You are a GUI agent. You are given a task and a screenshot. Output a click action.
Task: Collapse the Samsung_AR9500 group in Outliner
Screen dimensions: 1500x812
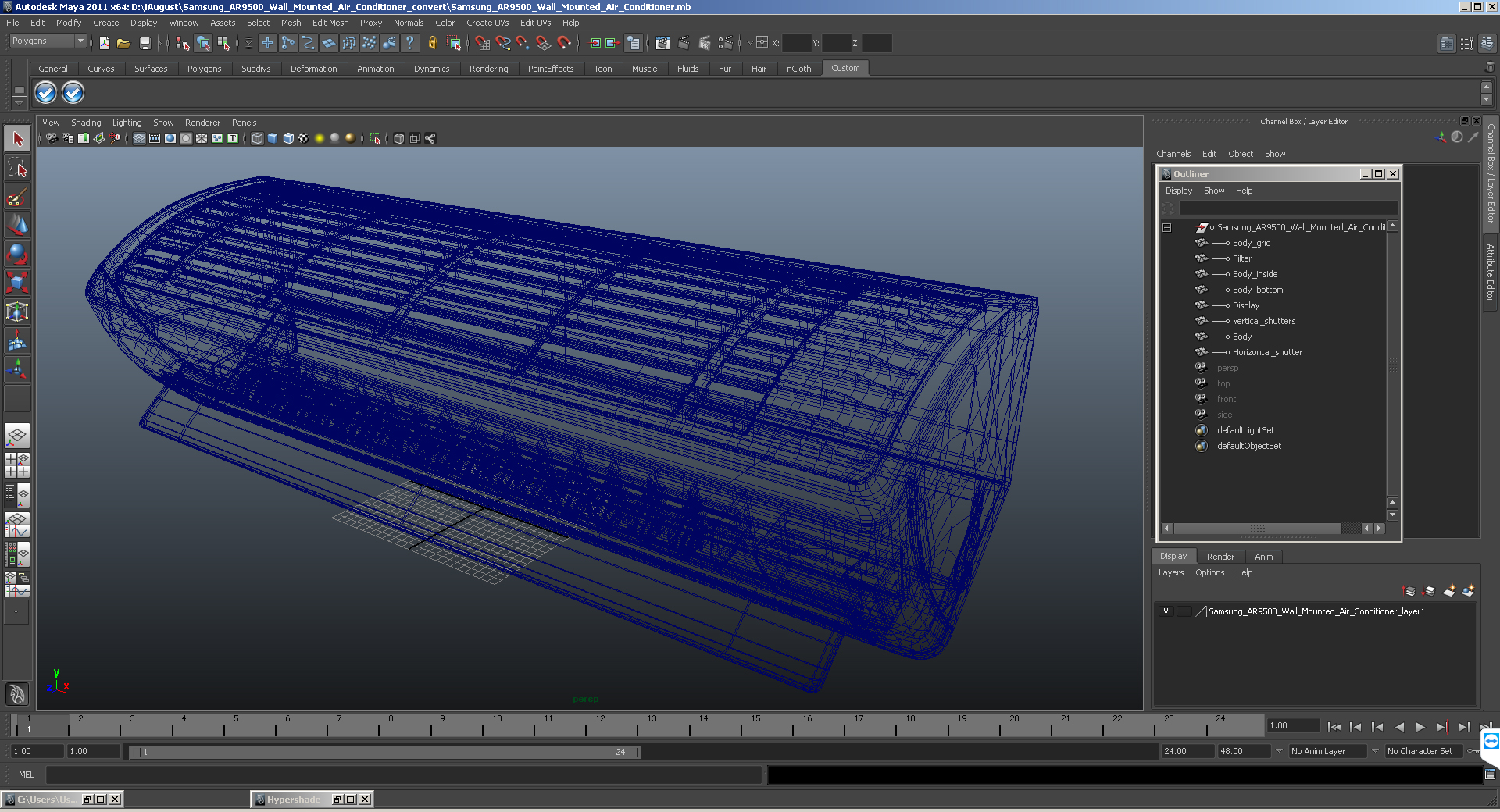(1166, 227)
